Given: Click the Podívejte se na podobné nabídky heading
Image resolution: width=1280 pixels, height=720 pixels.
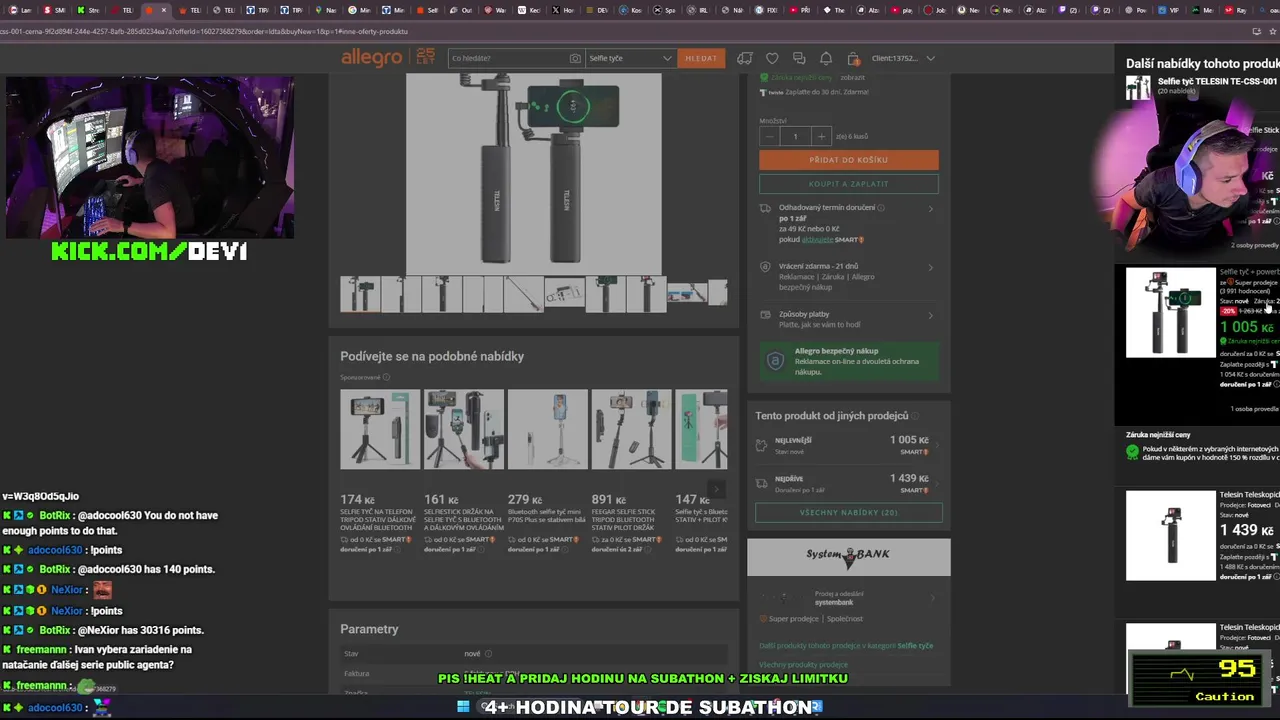Looking at the screenshot, I should [x=432, y=356].
